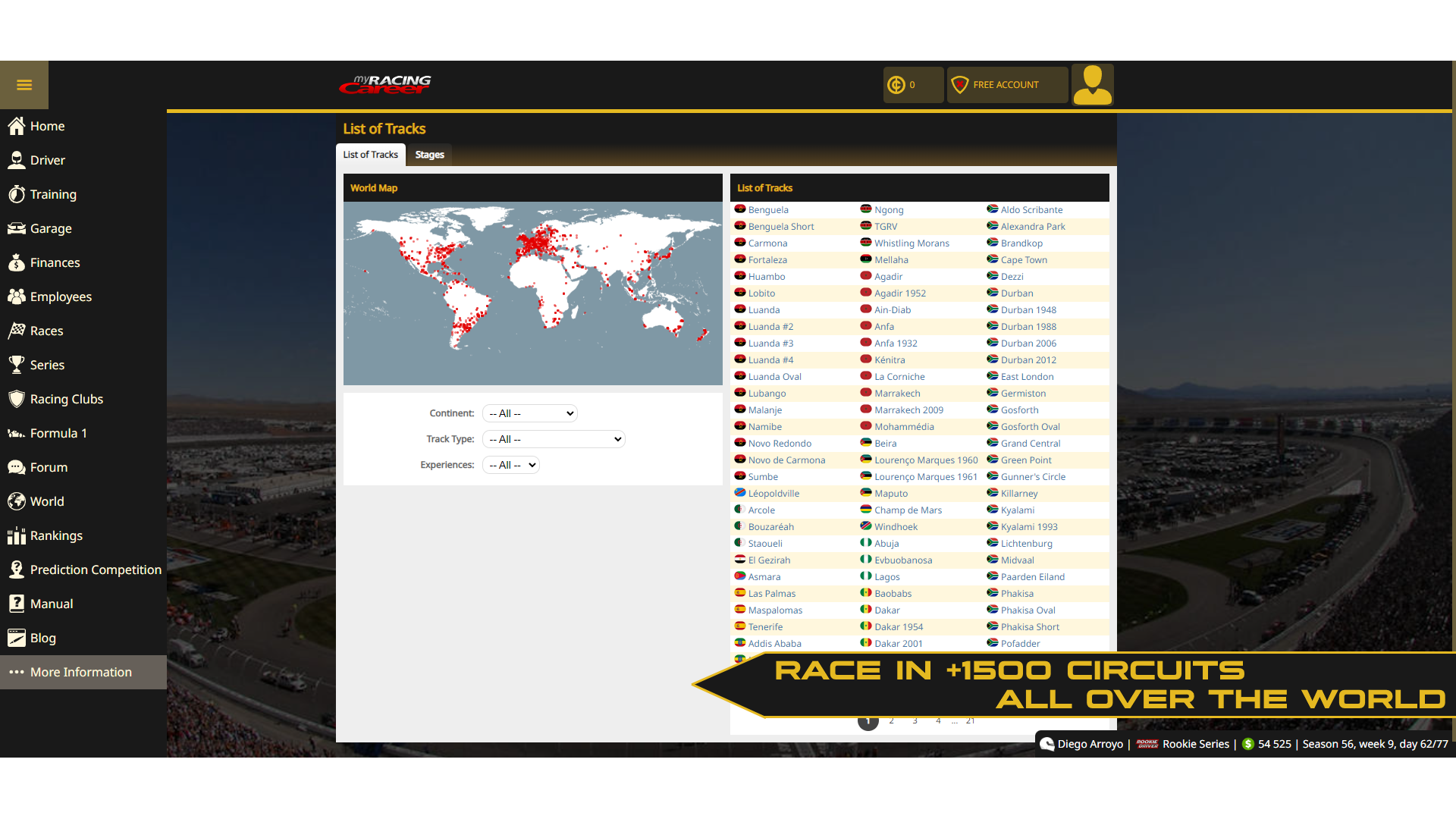Viewport: 1456px width, 819px height.
Task: Select the List of Tracks tab
Action: tap(370, 155)
